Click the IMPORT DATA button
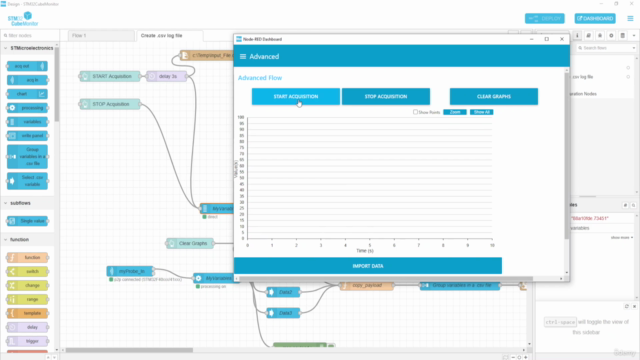 368,266
